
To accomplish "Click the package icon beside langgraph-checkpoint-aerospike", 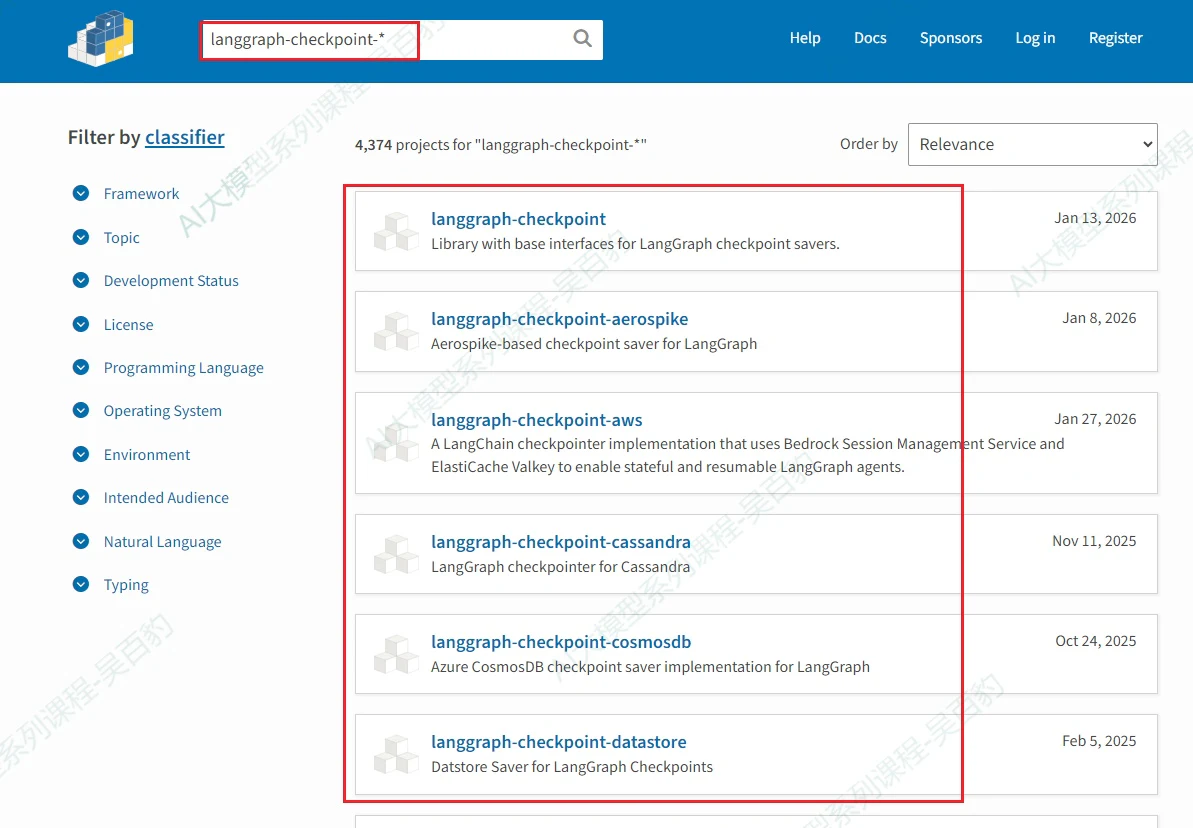I will point(396,332).
